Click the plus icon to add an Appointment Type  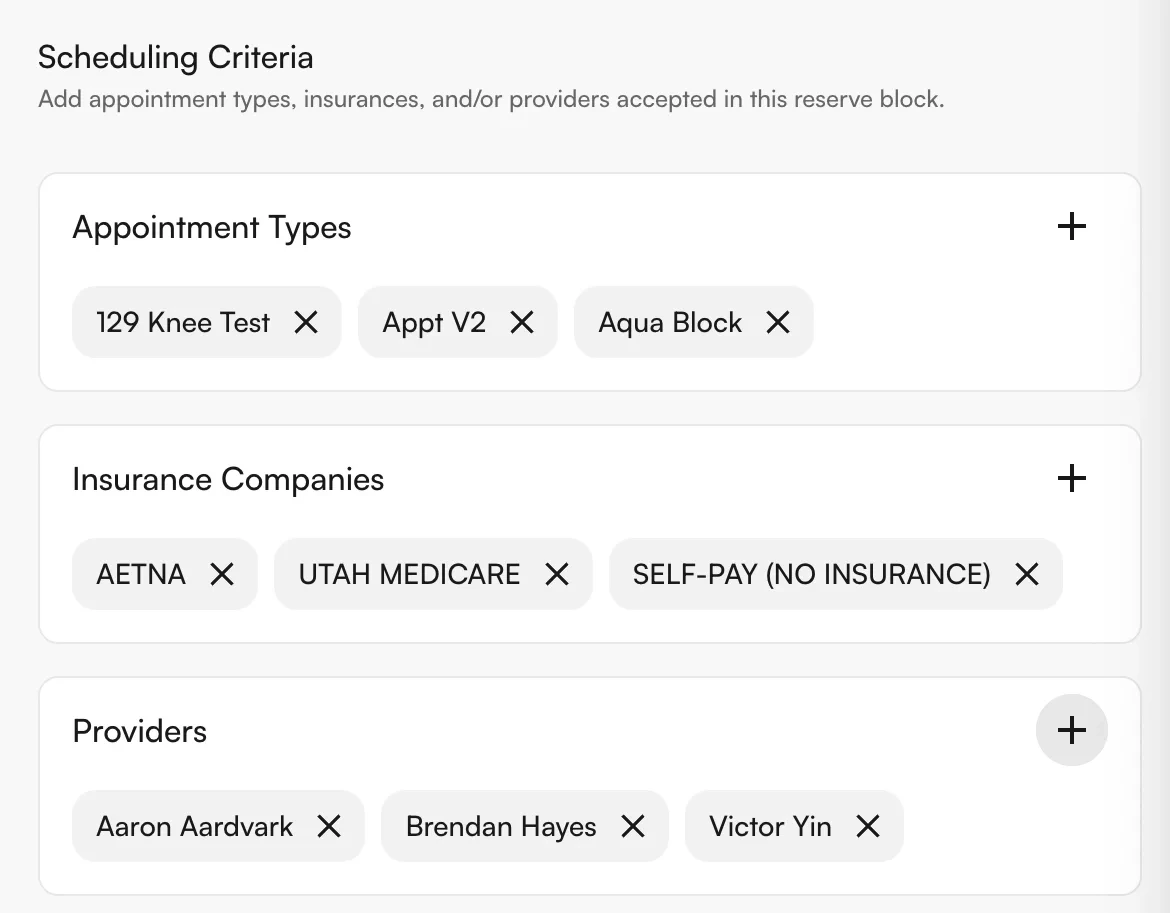click(x=1071, y=226)
